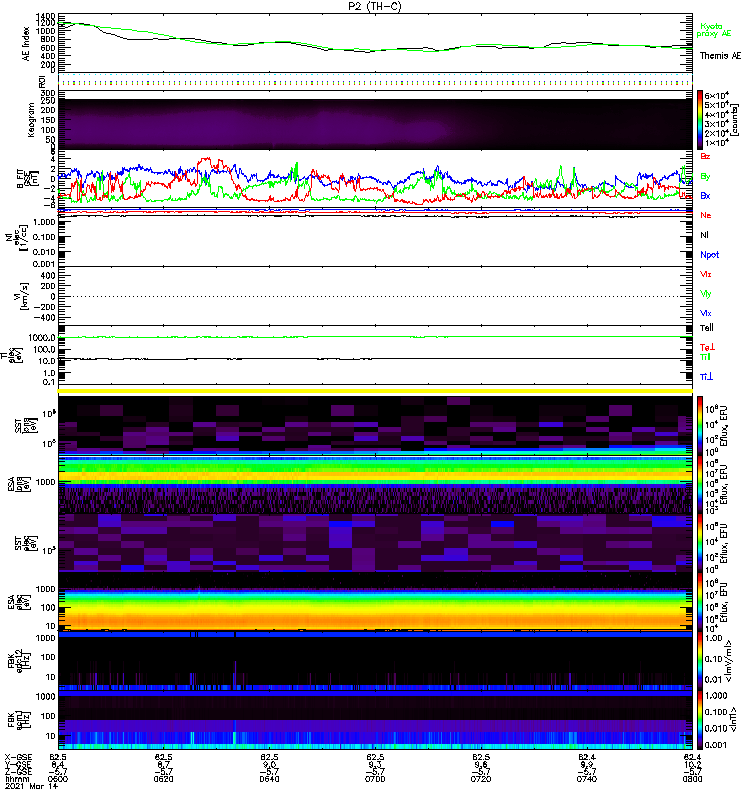Select the blue Bx legend label
Screen dimensions: 750x800
click(x=705, y=195)
